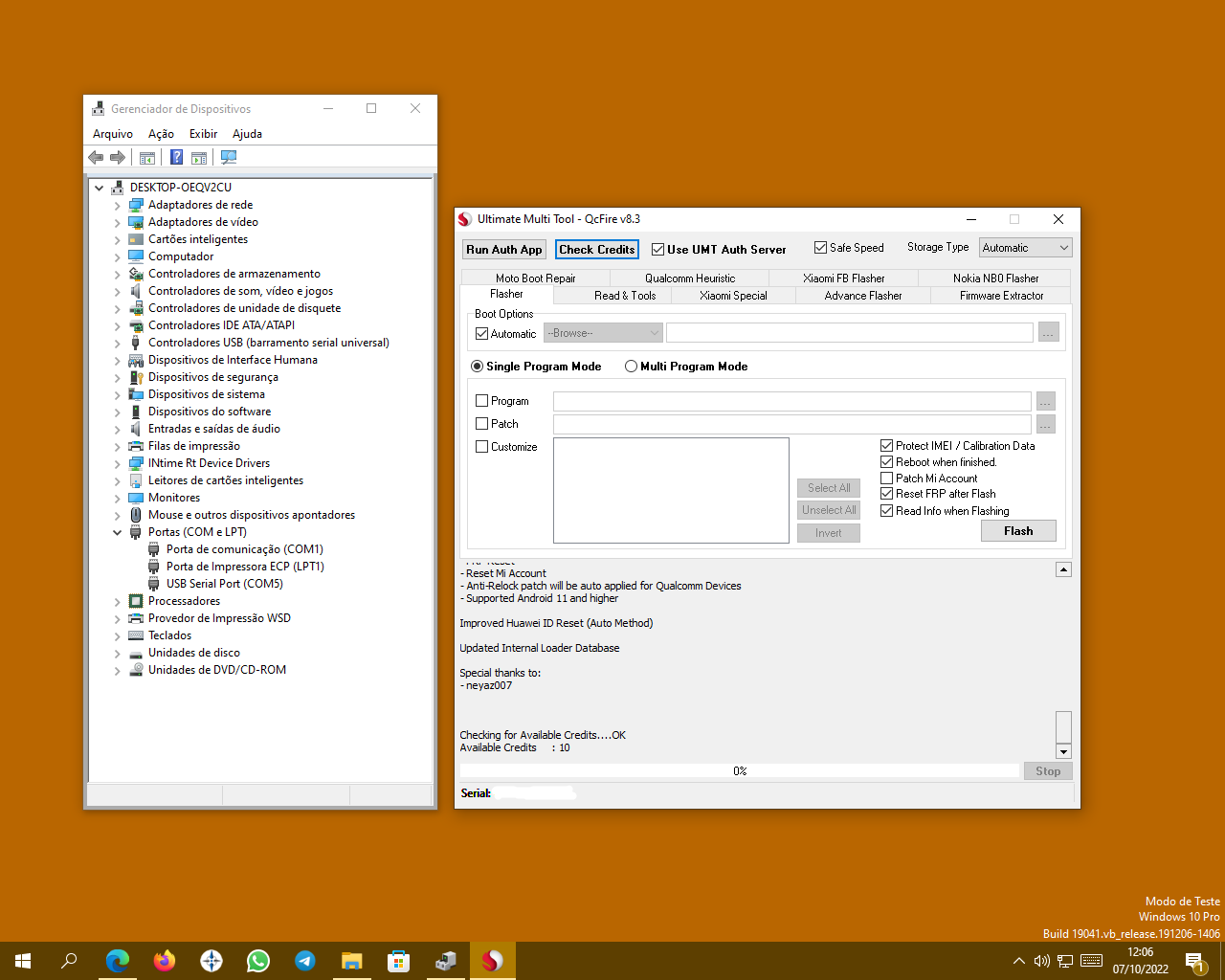Open the Browse boot loader dropdown
This screenshot has height=980, width=1225.
(603, 333)
